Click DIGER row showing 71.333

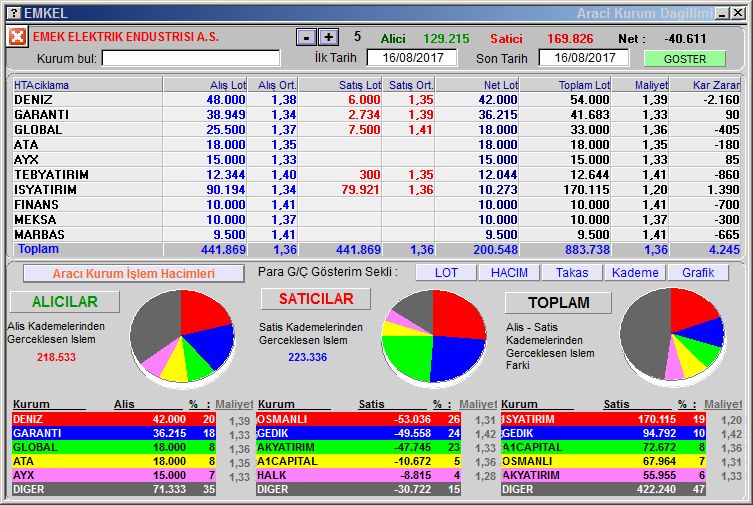(114, 489)
